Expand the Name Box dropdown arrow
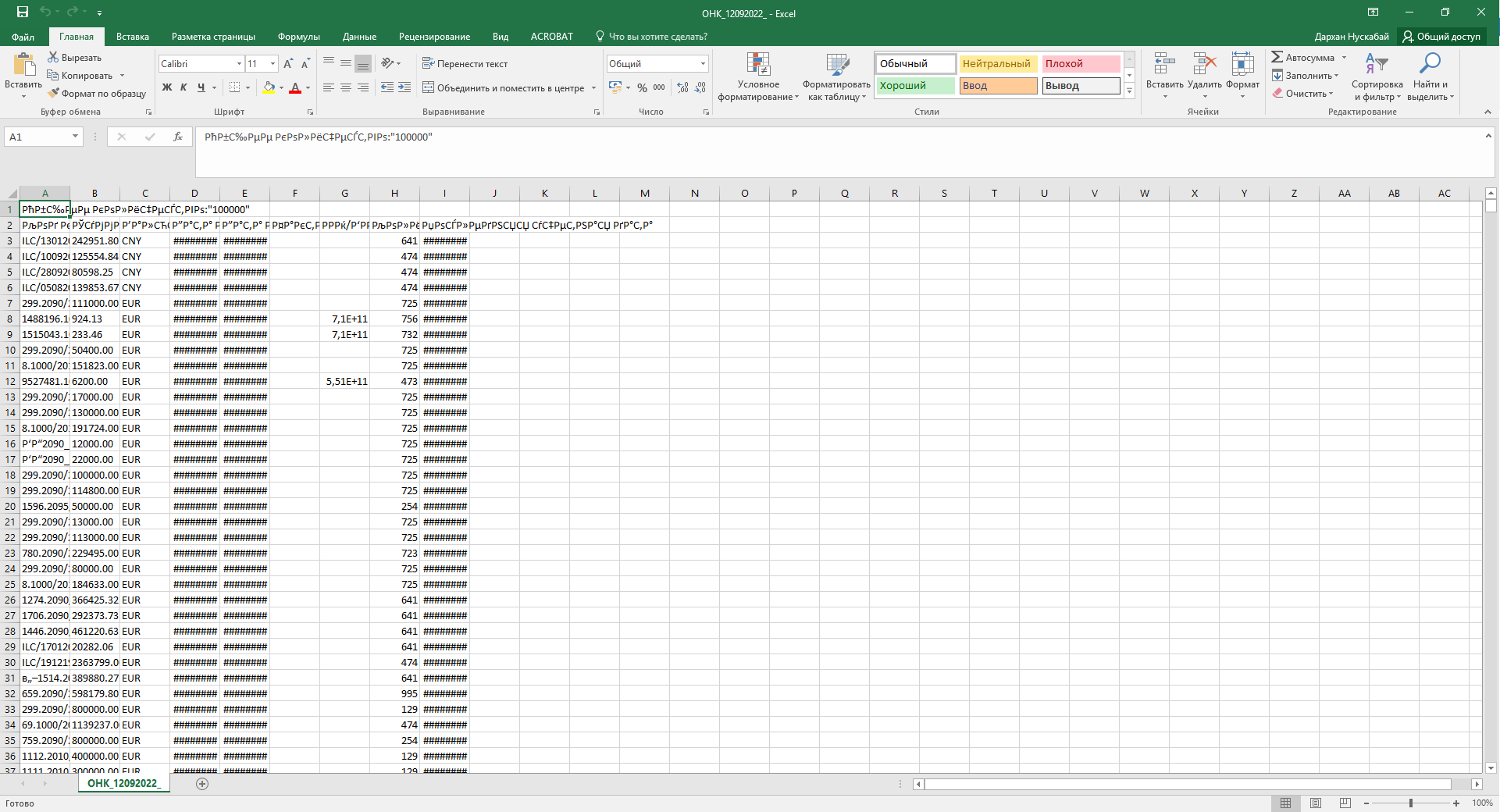 click(75, 137)
